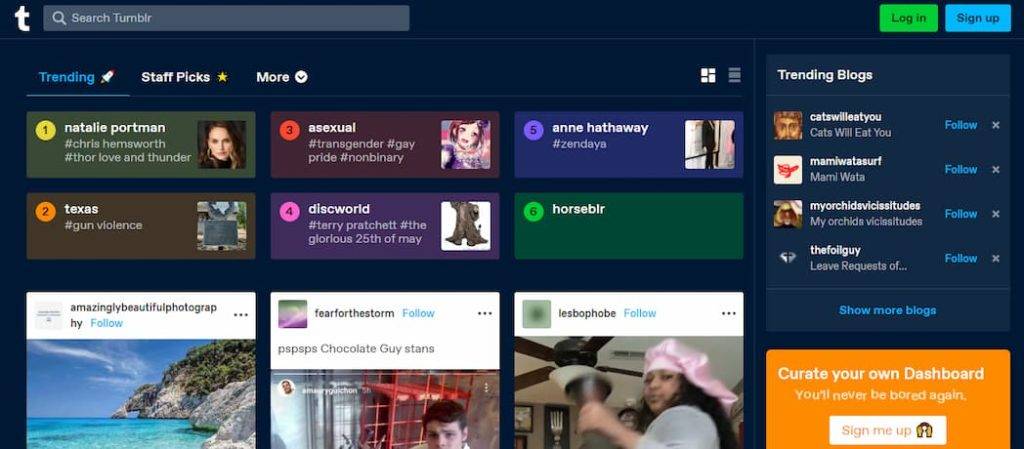
Task: Open options menu on fearforthestorm post
Action: (x=484, y=313)
